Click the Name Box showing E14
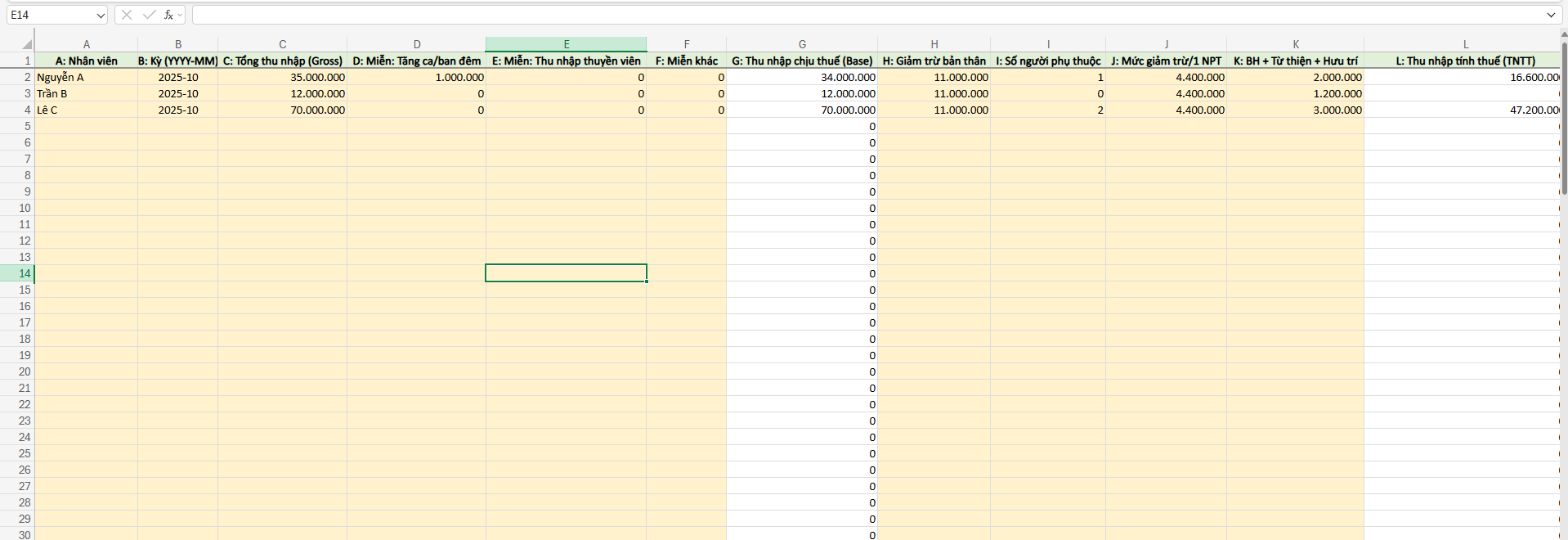The image size is (1568, 540). [x=49, y=15]
